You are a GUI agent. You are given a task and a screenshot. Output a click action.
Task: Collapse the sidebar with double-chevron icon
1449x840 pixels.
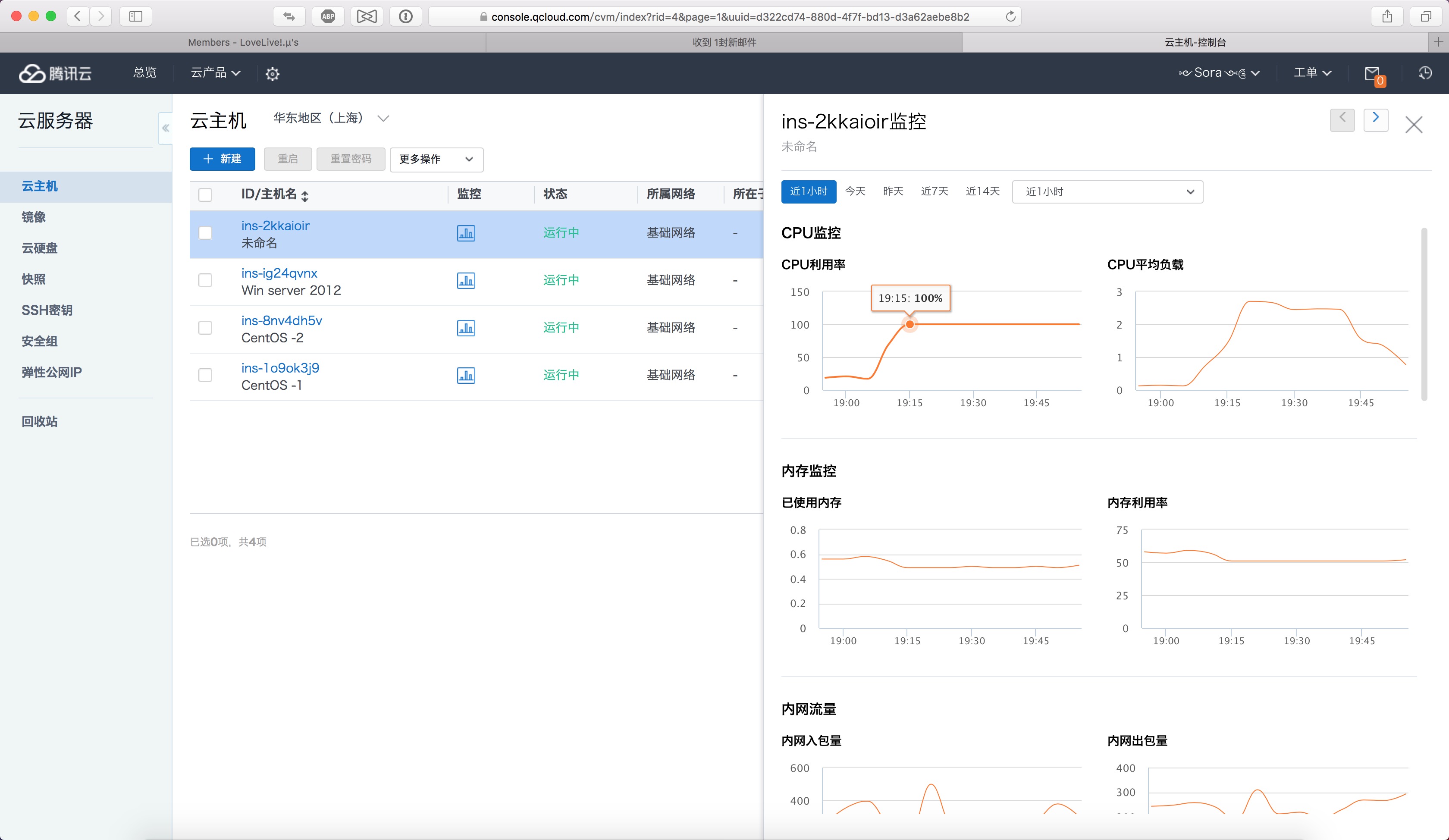click(x=166, y=128)
